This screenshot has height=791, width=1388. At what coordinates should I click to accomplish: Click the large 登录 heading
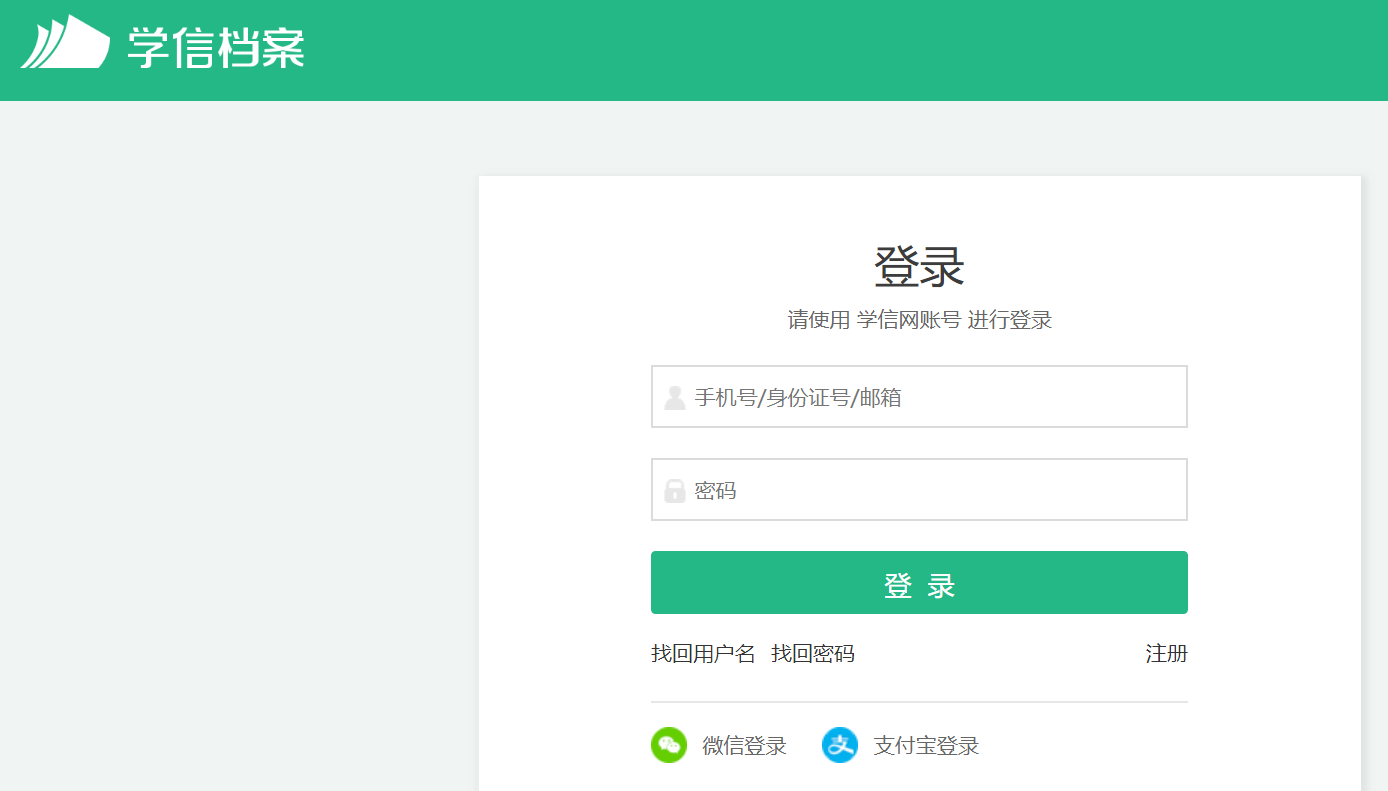(919, 267)
